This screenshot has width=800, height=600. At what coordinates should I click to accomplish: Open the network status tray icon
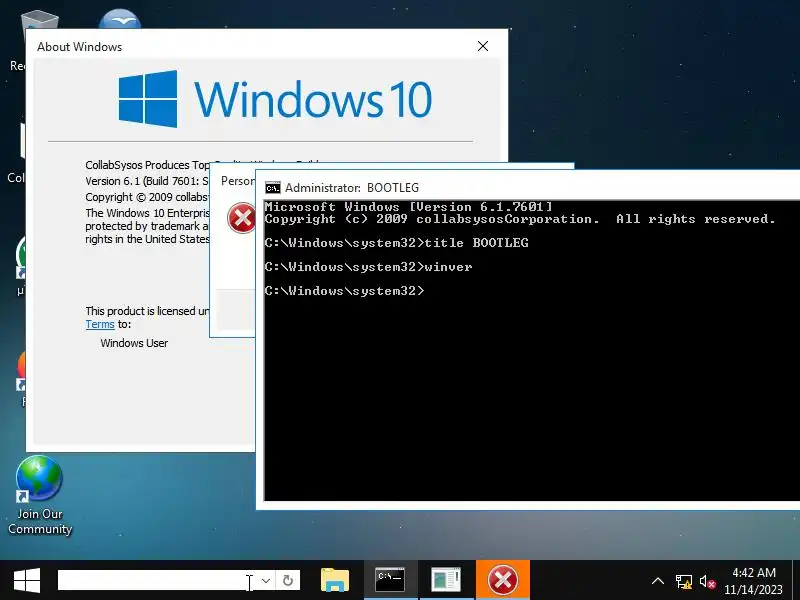(x=684, y=581)
